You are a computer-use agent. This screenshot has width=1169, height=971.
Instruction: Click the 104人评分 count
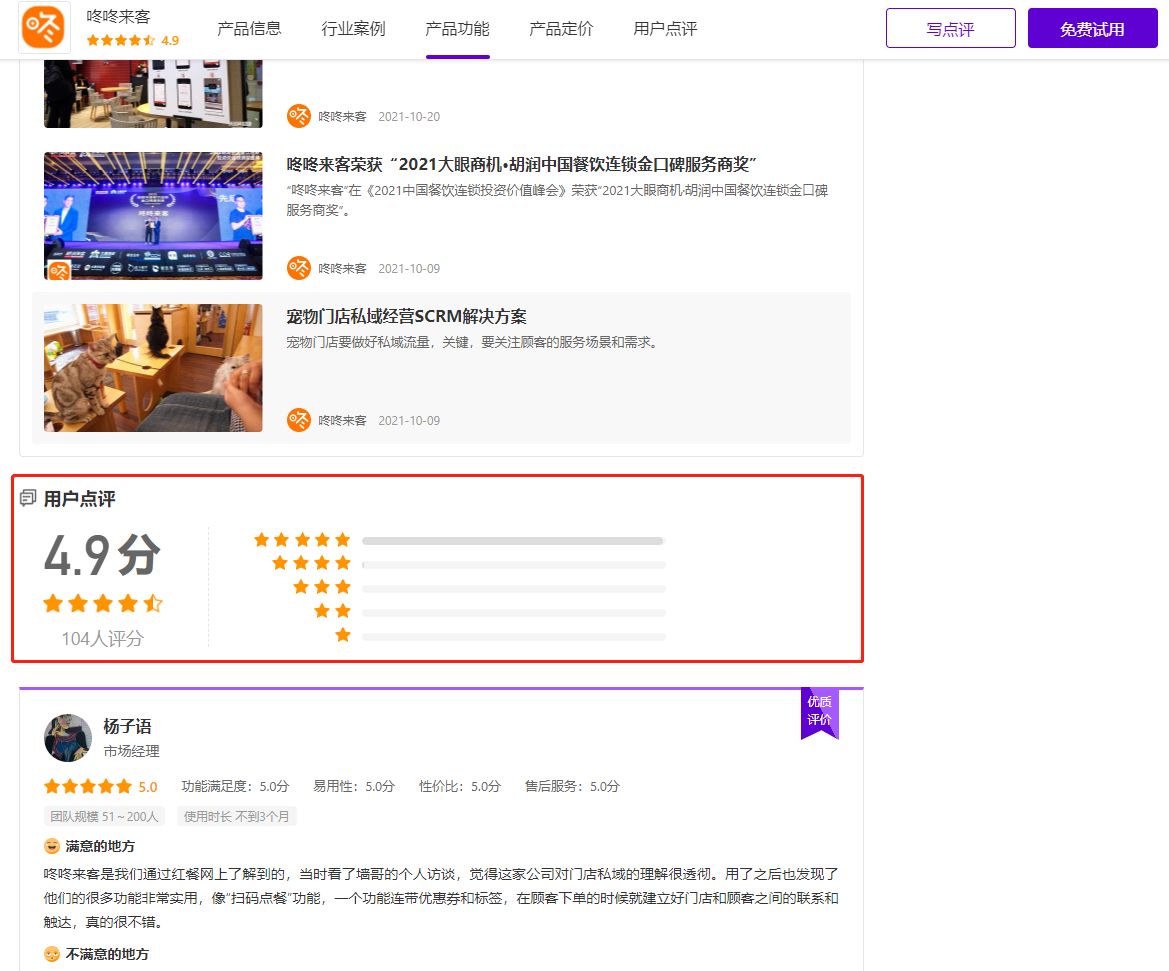[103, 638]
